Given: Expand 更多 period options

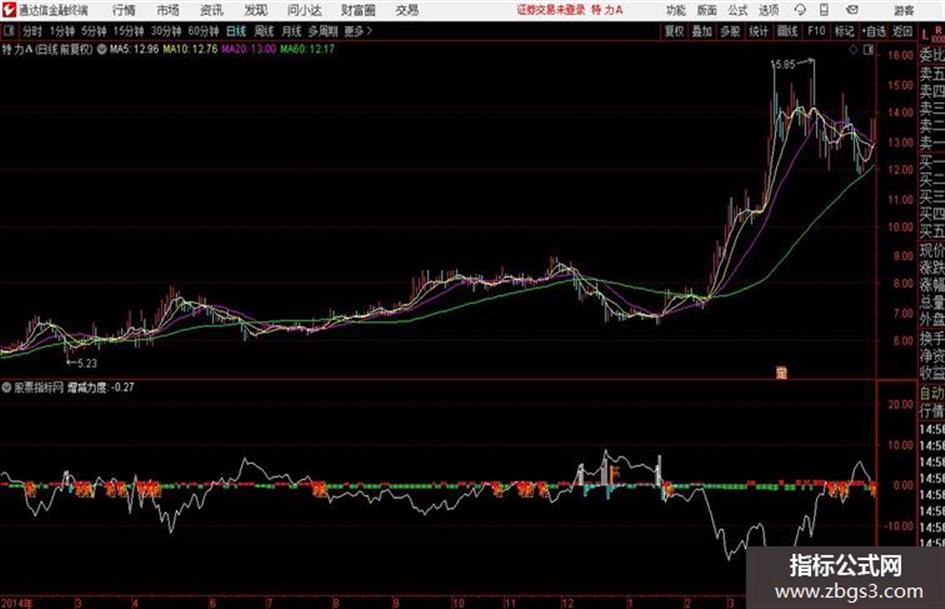Looking at the screenshot, I should coord(358,31).
